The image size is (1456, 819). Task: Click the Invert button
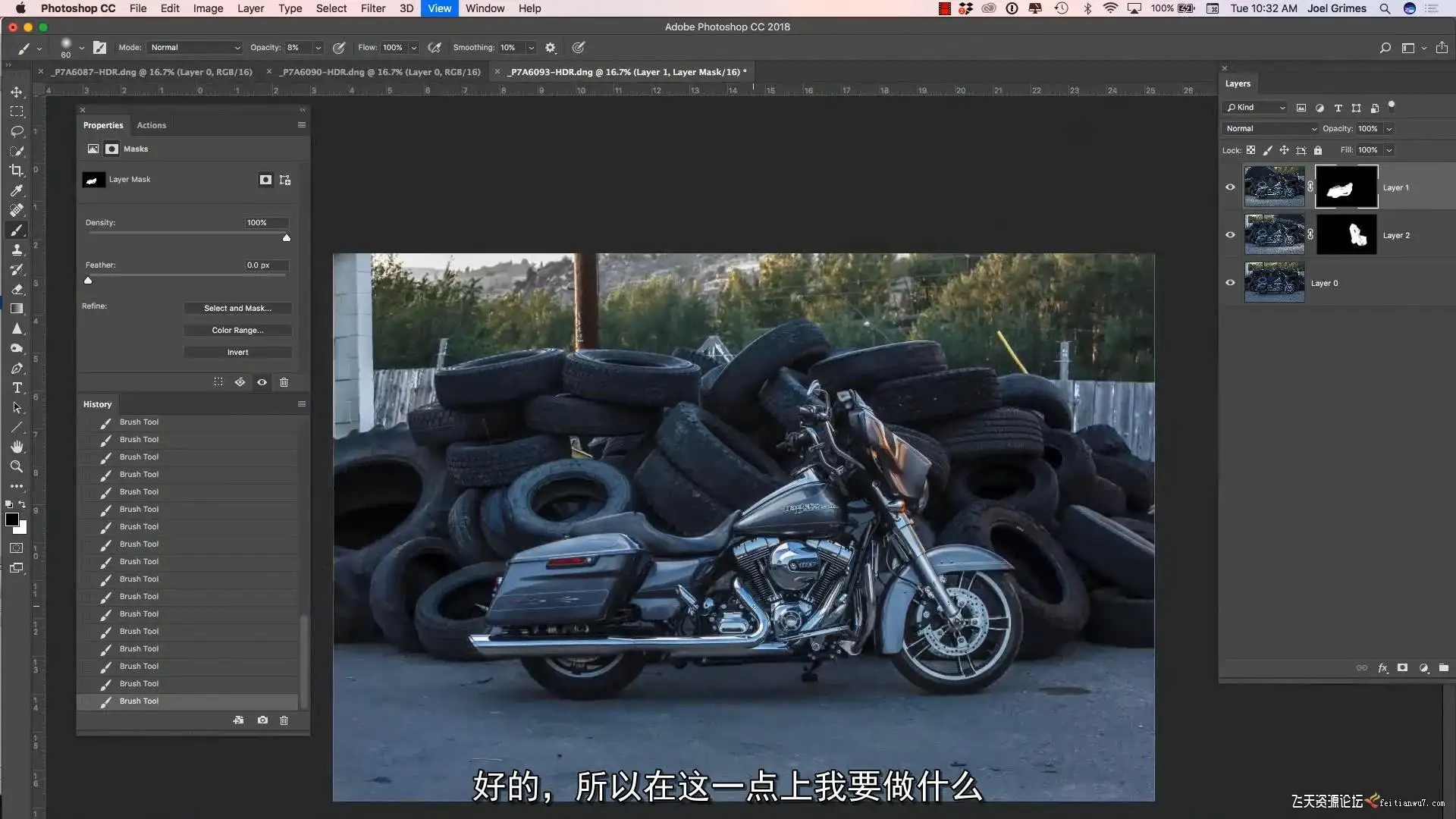pos(237,352)
